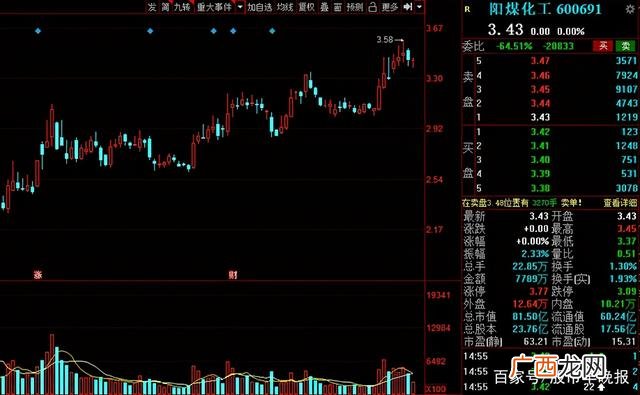Open the 九转 indicator
The image size is (640, 395).
182,7
